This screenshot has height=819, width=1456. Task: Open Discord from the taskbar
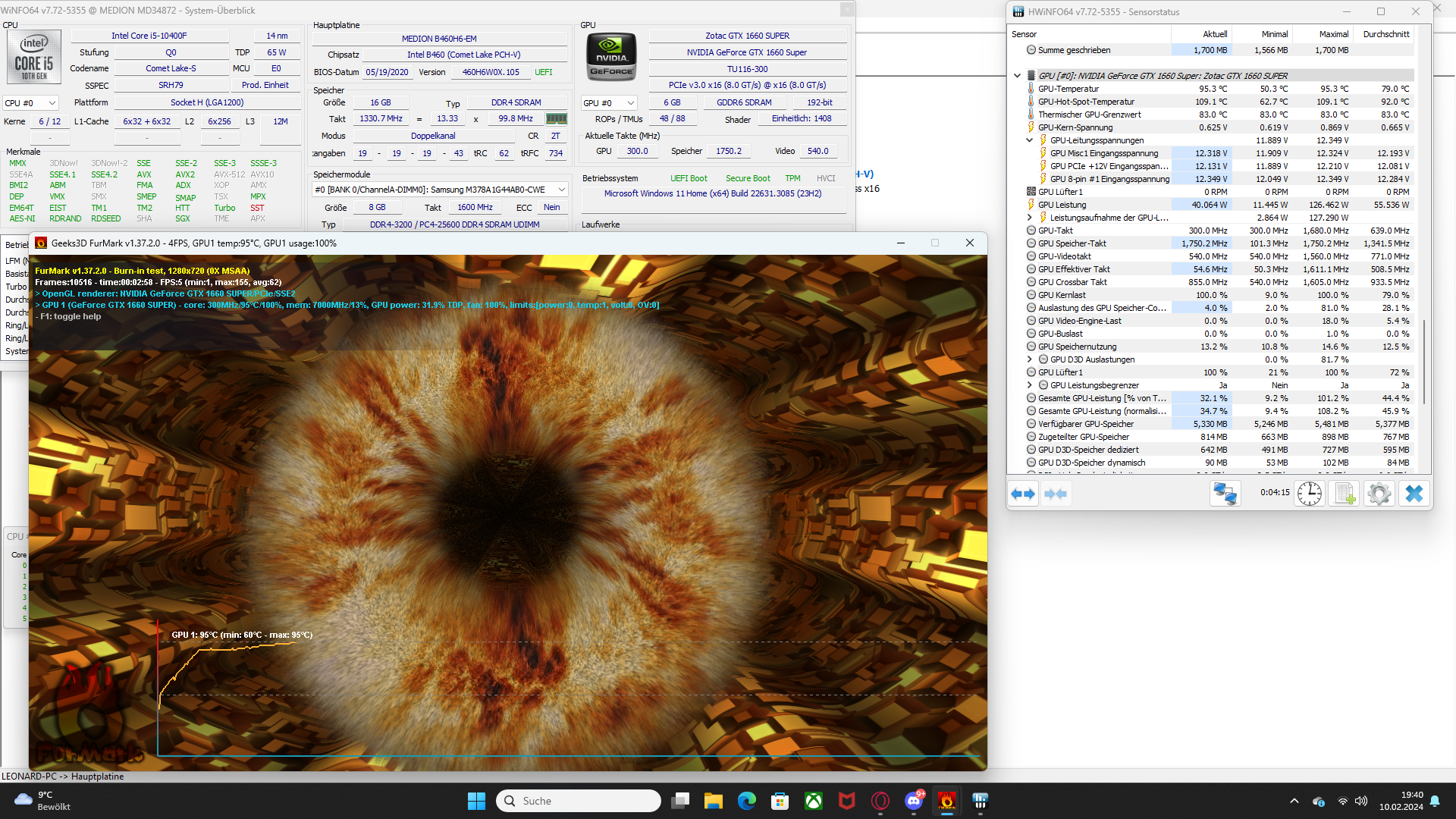click(914, 801)
